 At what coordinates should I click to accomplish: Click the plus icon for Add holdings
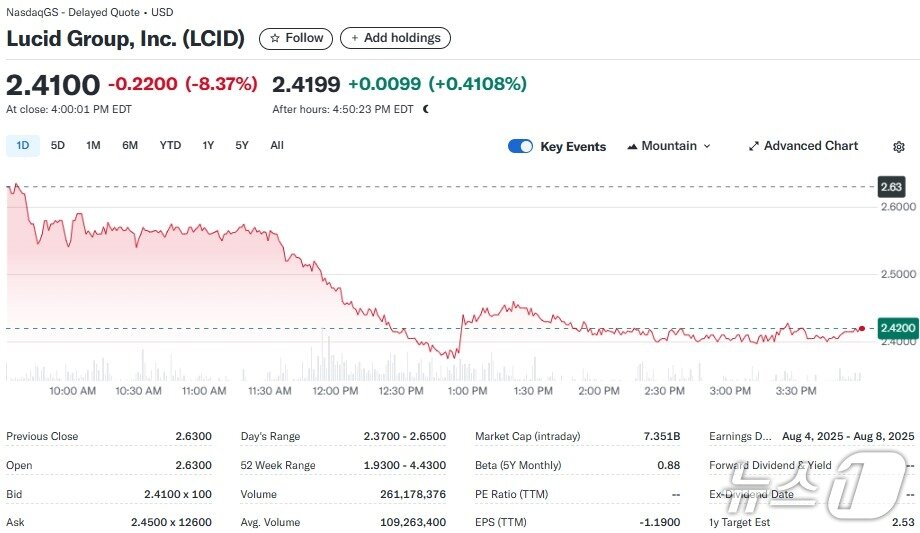click(x=354, y=38)
